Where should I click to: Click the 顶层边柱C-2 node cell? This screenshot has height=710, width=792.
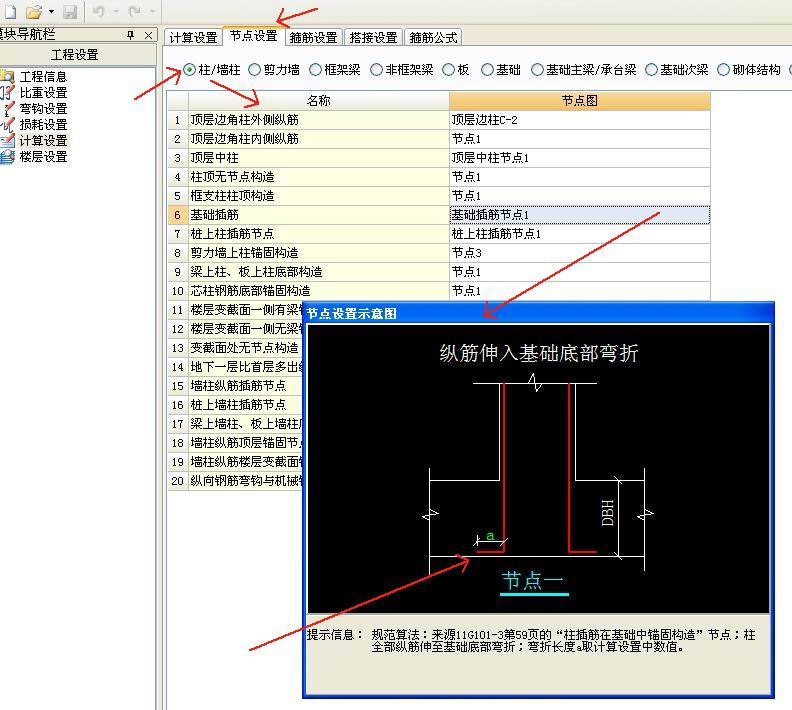[x=580, y=120]
